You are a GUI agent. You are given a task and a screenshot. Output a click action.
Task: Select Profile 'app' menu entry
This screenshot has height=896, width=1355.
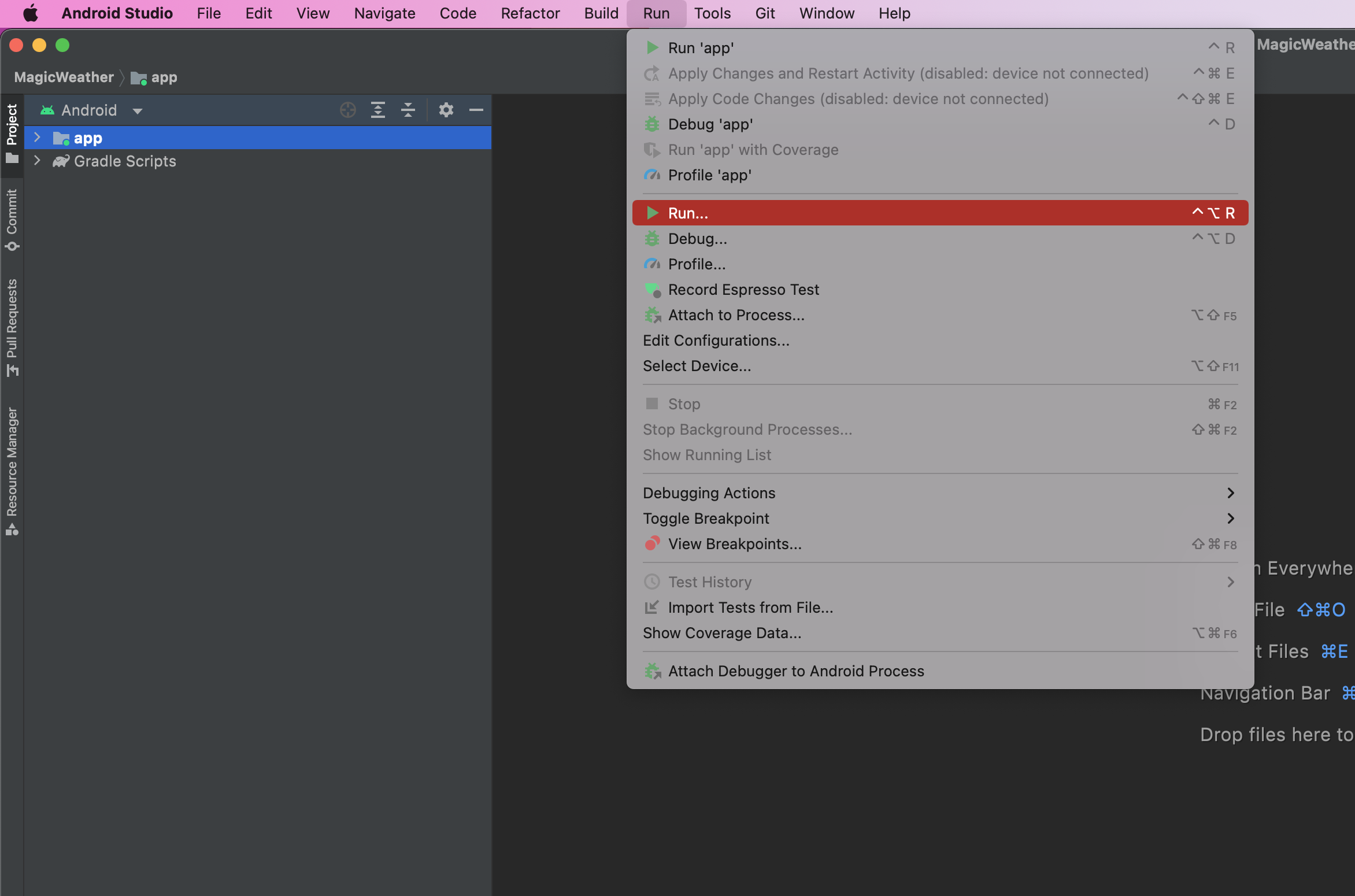(x=940, y=175)
